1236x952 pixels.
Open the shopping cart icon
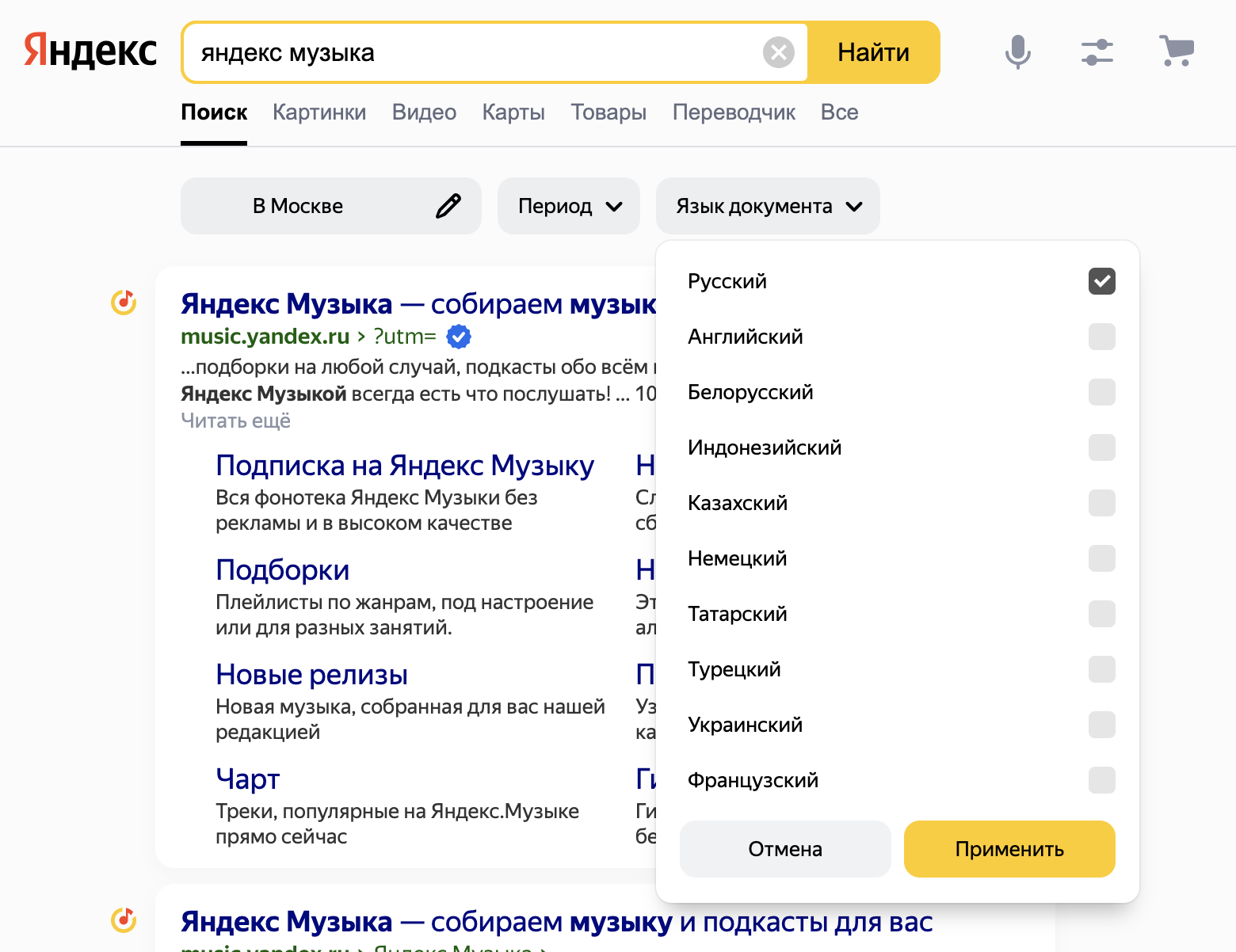1176,51
